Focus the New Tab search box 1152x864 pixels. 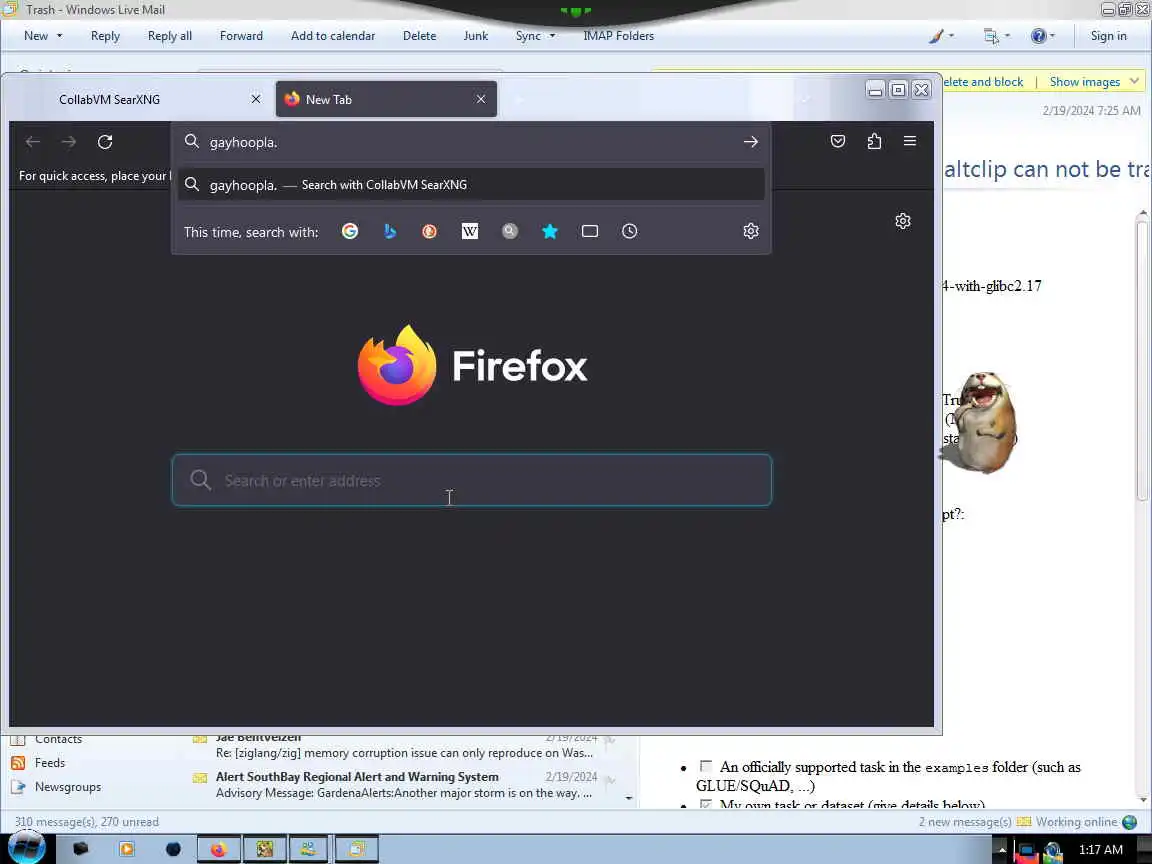coord(472,480)
